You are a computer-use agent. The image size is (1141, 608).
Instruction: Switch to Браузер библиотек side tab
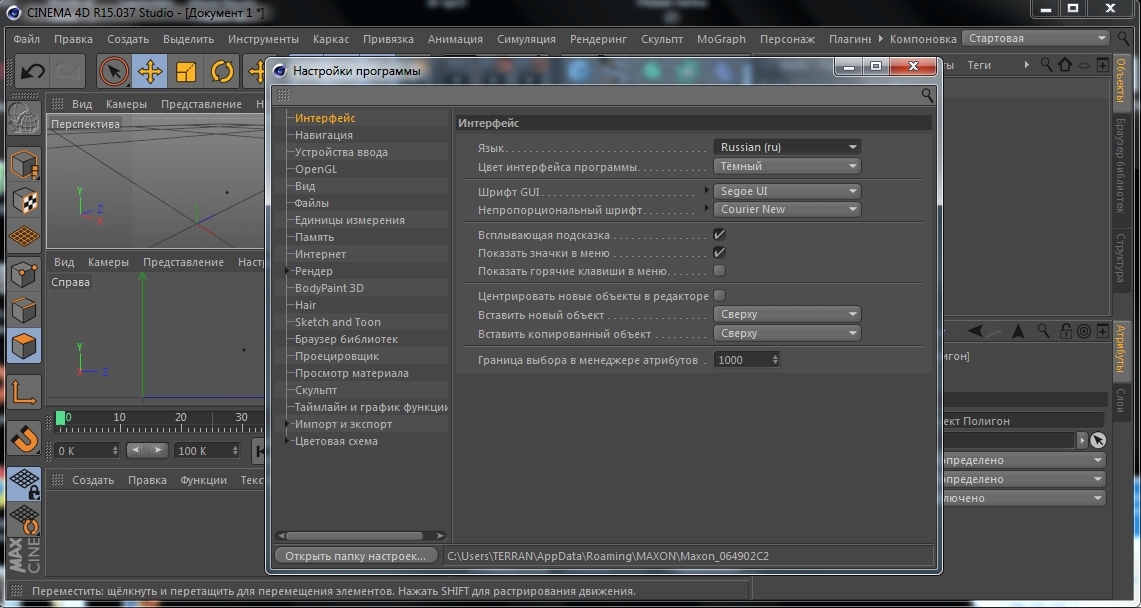pos(1121,165)
